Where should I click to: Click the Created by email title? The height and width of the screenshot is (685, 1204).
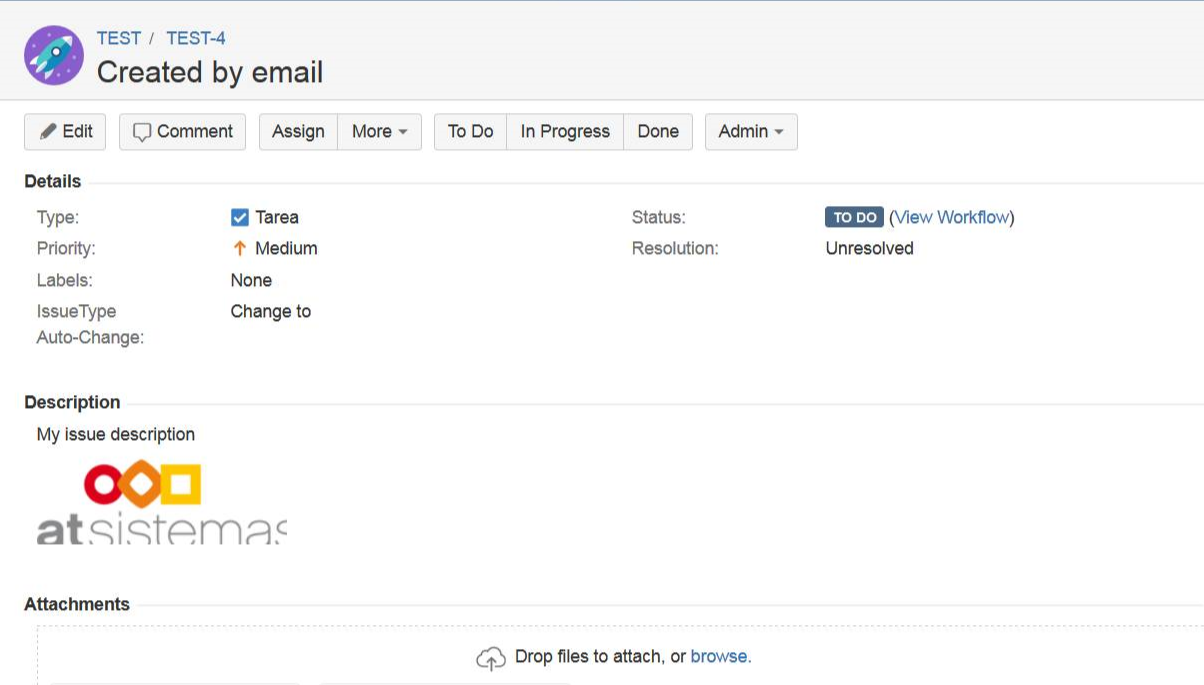tap(210, 72)
